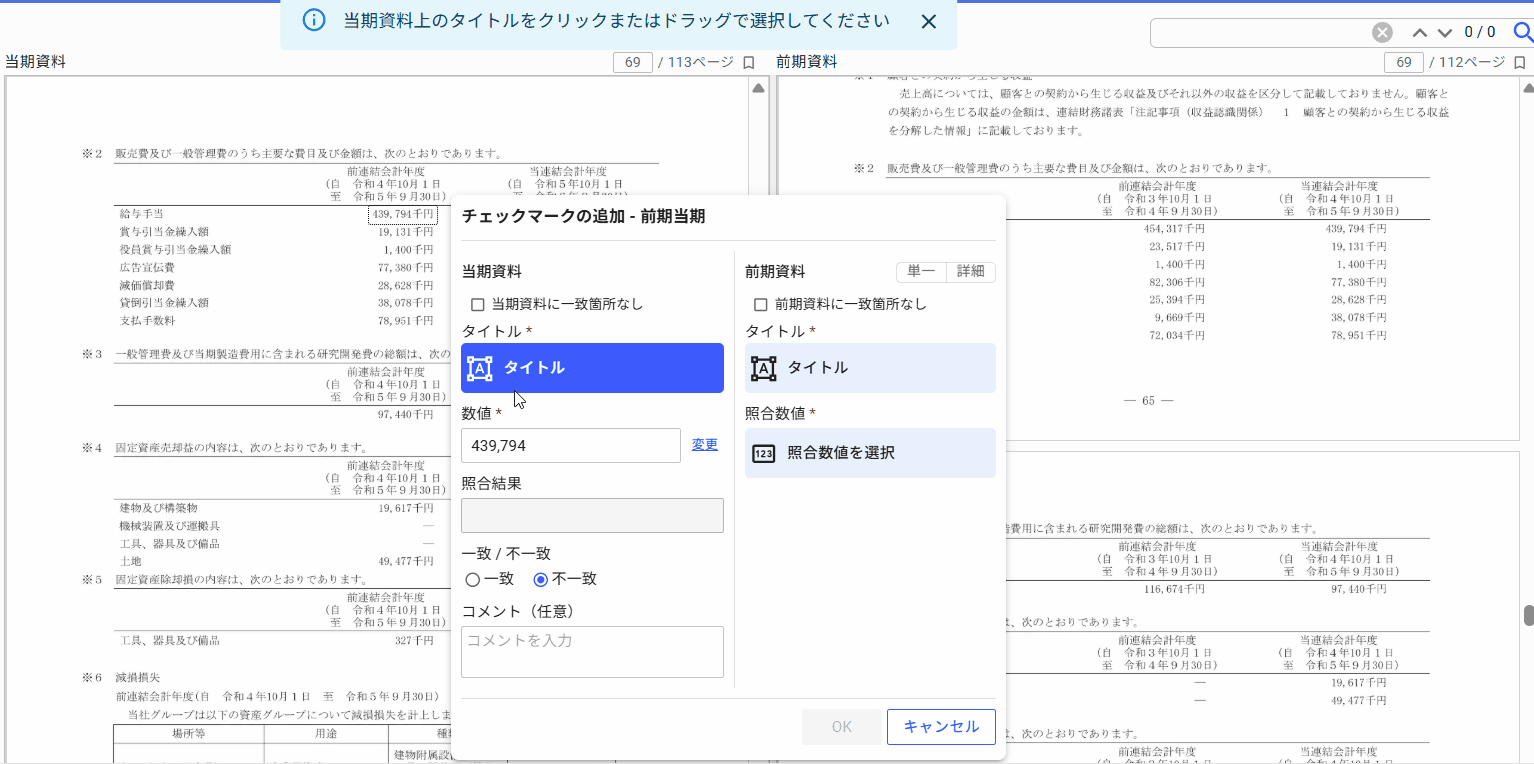
Task: Click the current-period タイトル selection button
Action: 592,368
